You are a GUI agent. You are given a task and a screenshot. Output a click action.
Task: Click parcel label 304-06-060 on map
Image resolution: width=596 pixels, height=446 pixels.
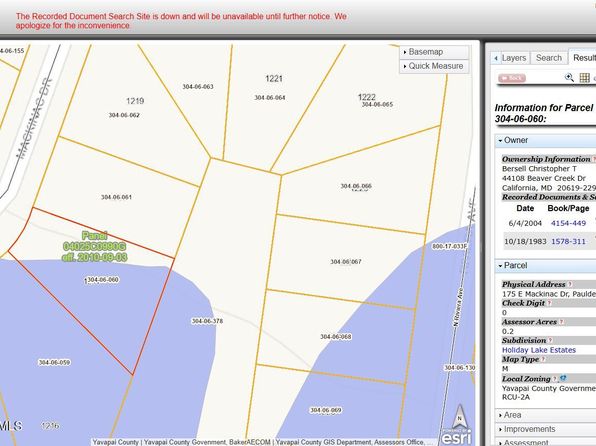click(x=103, y=280)
